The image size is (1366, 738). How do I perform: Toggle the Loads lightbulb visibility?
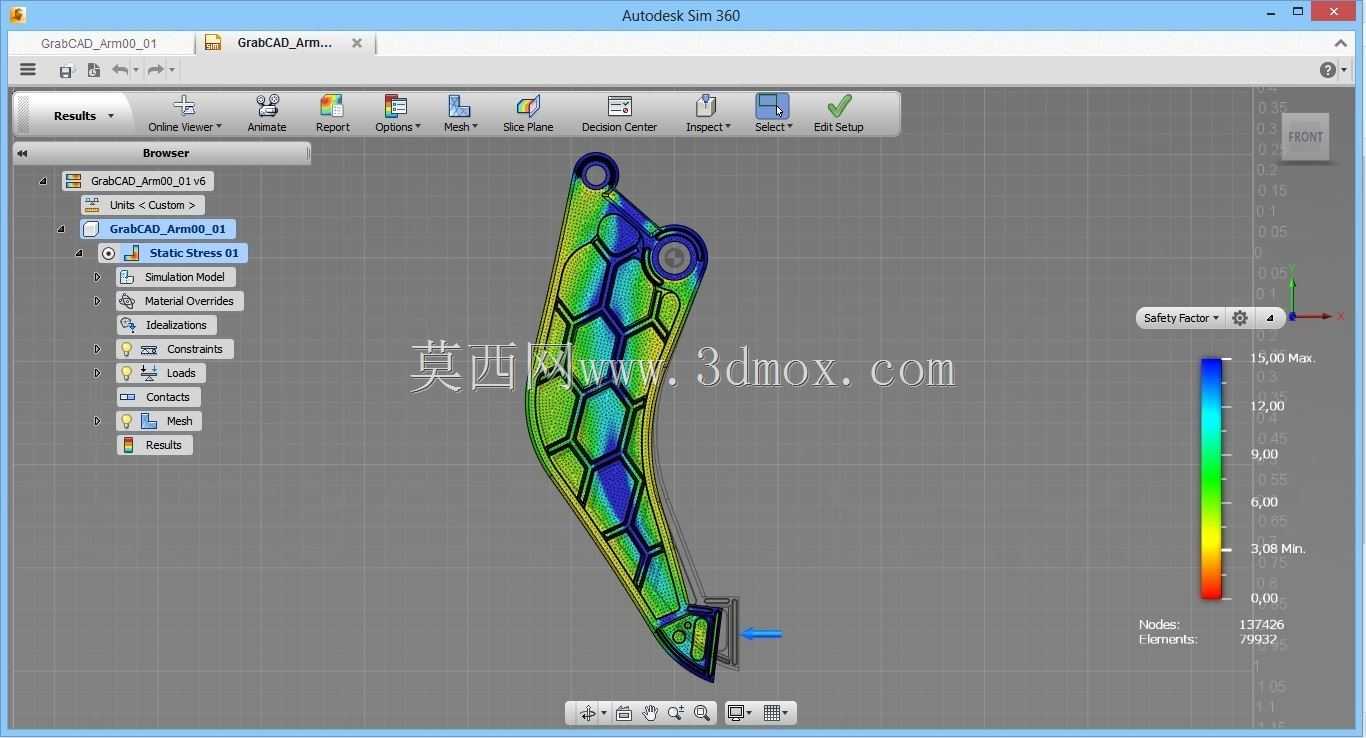126,373
